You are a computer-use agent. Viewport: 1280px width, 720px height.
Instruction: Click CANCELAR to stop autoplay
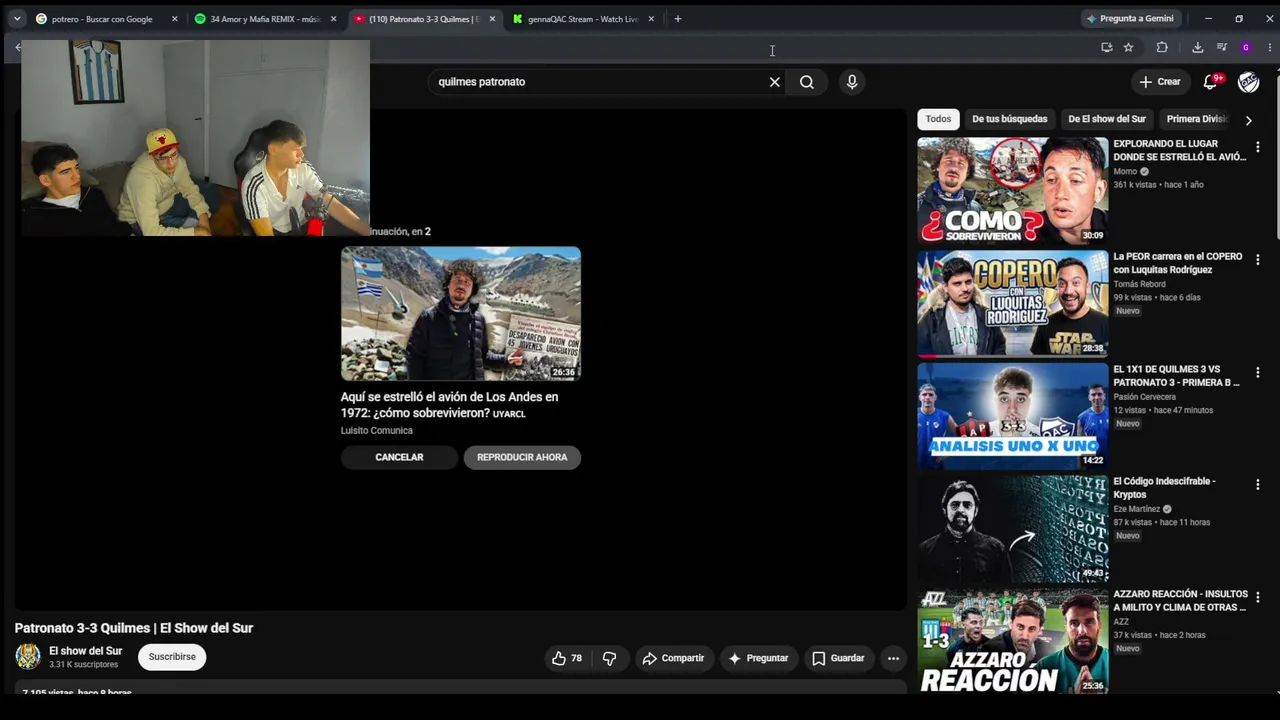pyautogui.click(x=399, y=457)
